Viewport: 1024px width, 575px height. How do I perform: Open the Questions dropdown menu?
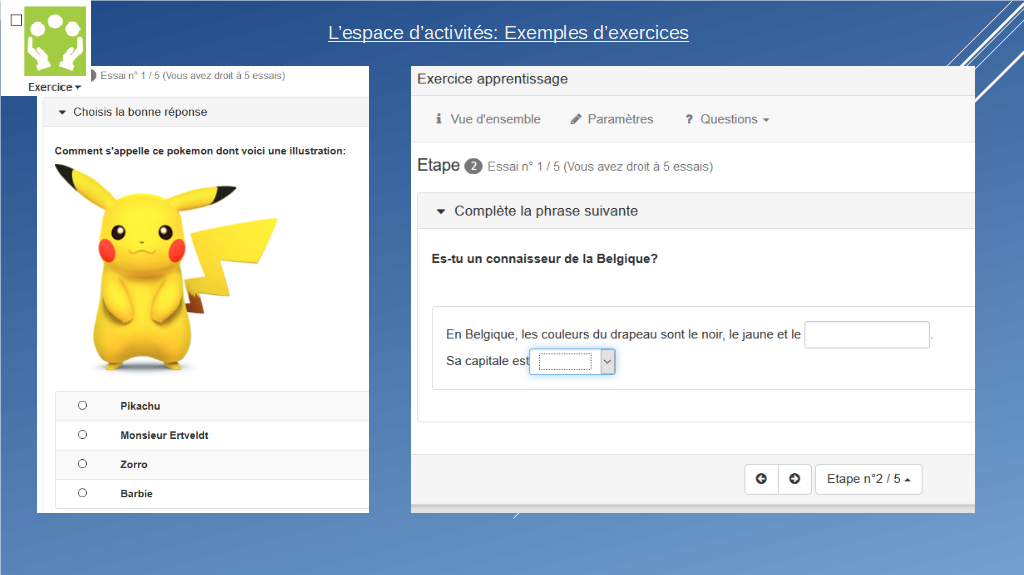point(727,119)
